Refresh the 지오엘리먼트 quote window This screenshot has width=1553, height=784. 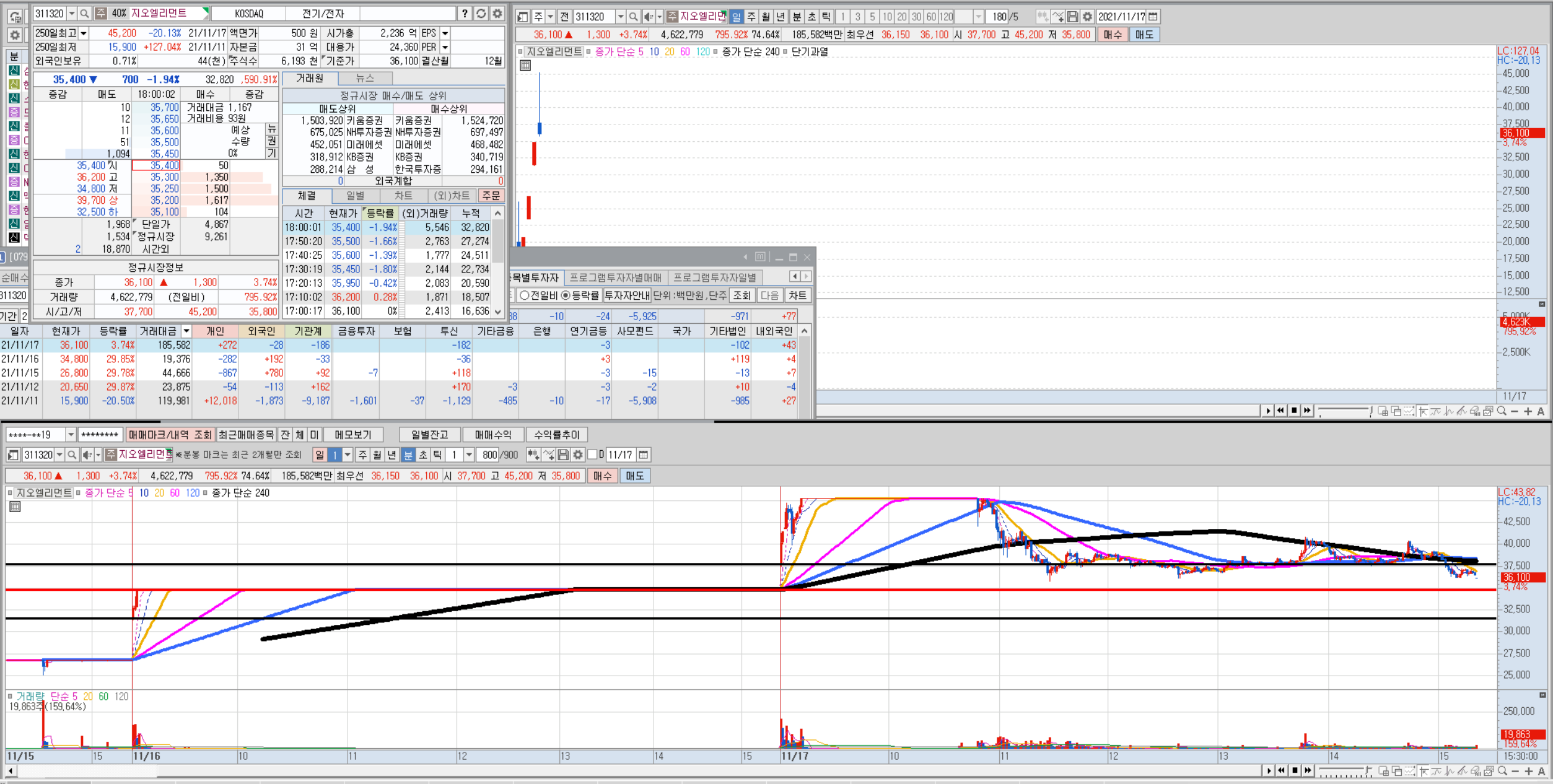click(x=481, y=13)
